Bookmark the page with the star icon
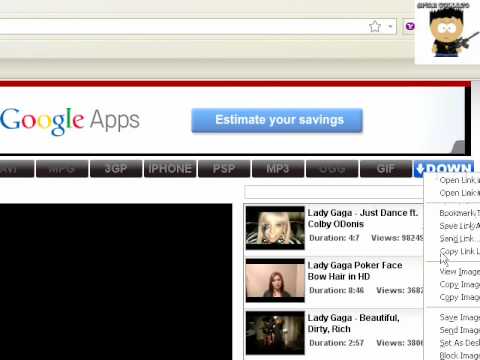This screenshot has height=360, width=480. tap(375, 26)
